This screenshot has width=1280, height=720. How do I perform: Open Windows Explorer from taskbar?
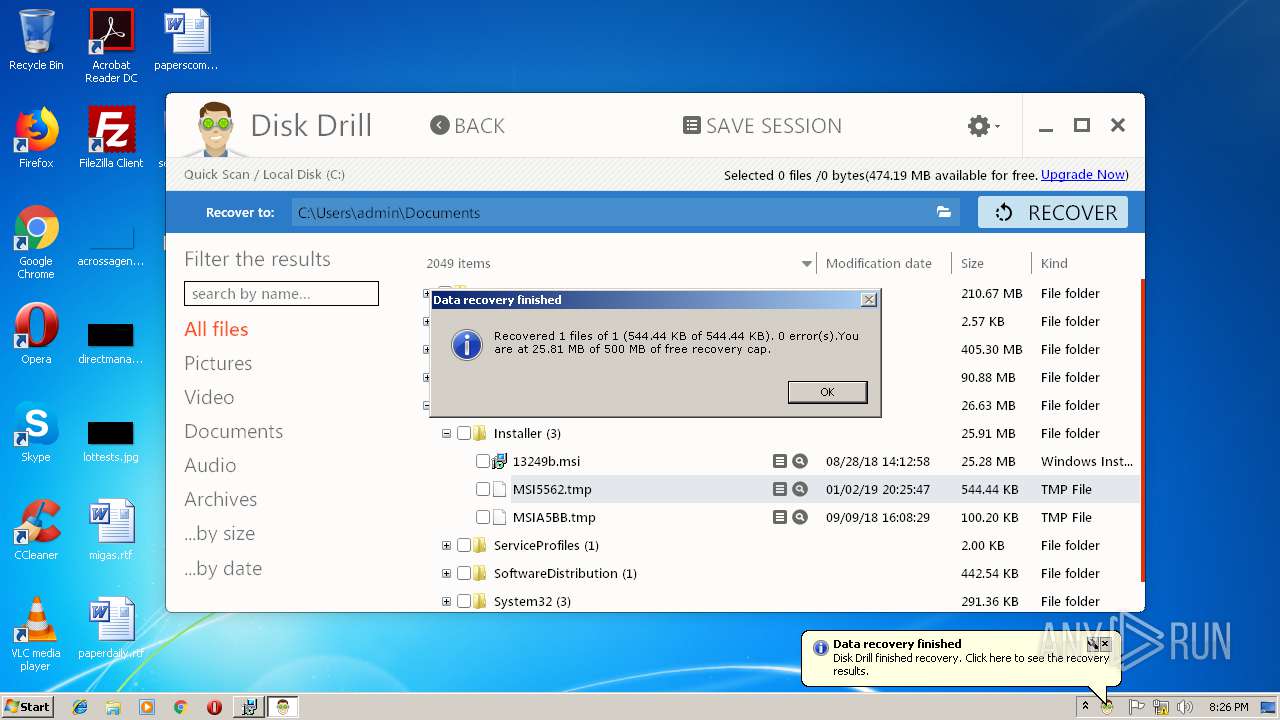[x=113, y=707]
